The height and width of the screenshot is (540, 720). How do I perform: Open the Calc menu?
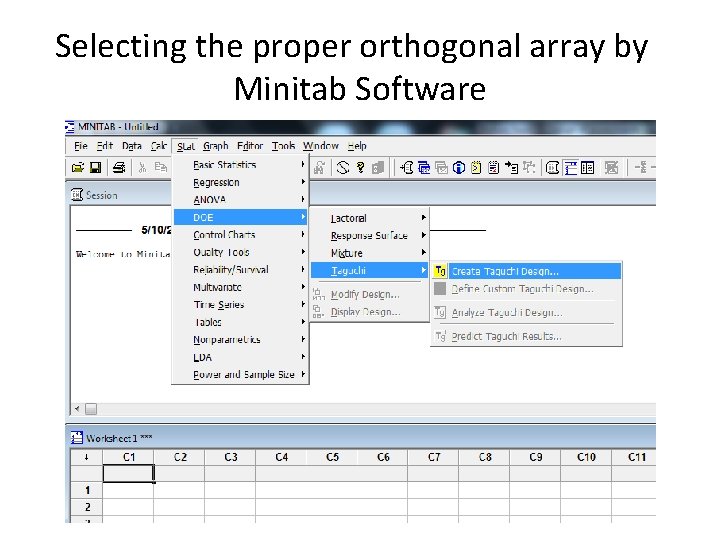click(158, 146)
